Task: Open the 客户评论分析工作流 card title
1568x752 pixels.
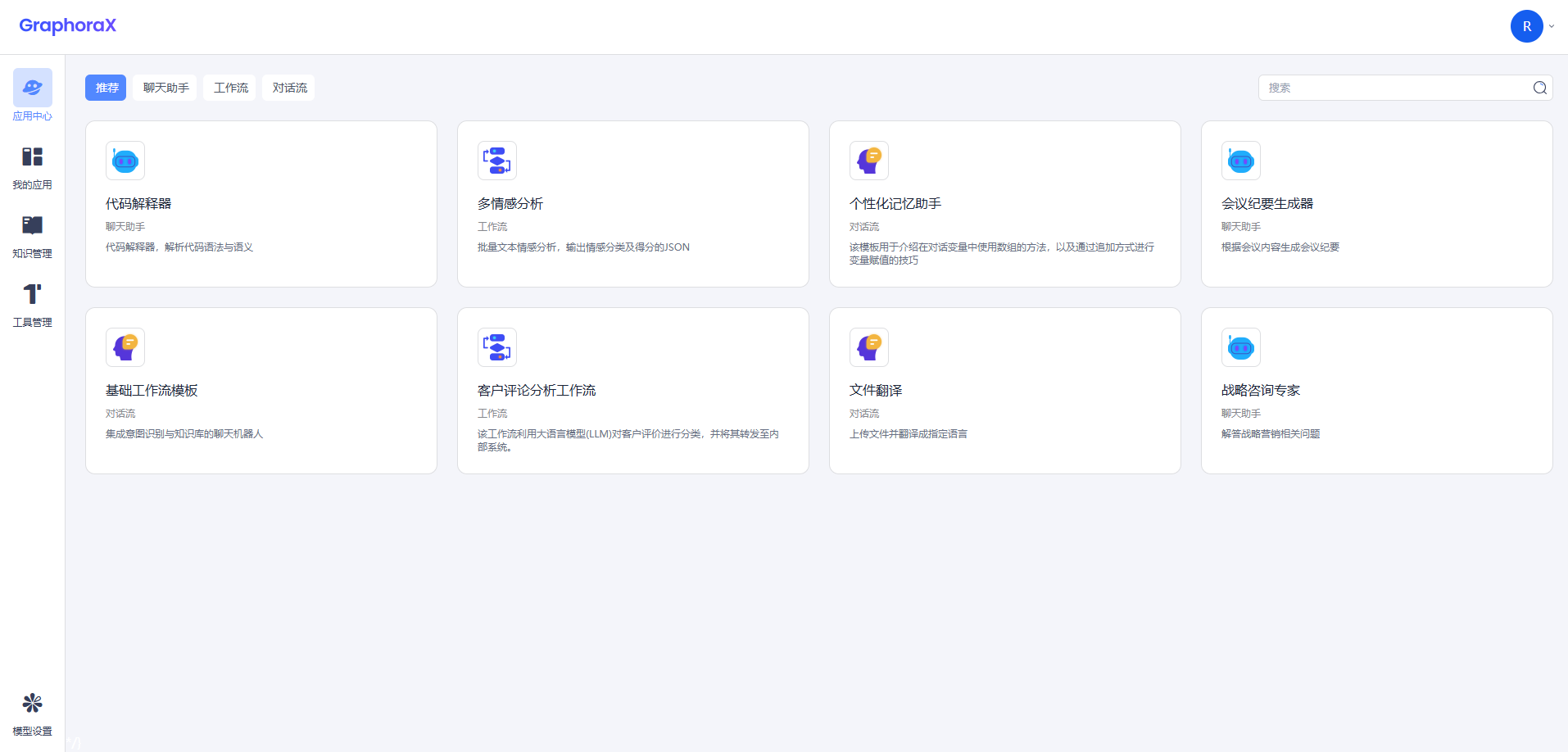Action: 537,391
